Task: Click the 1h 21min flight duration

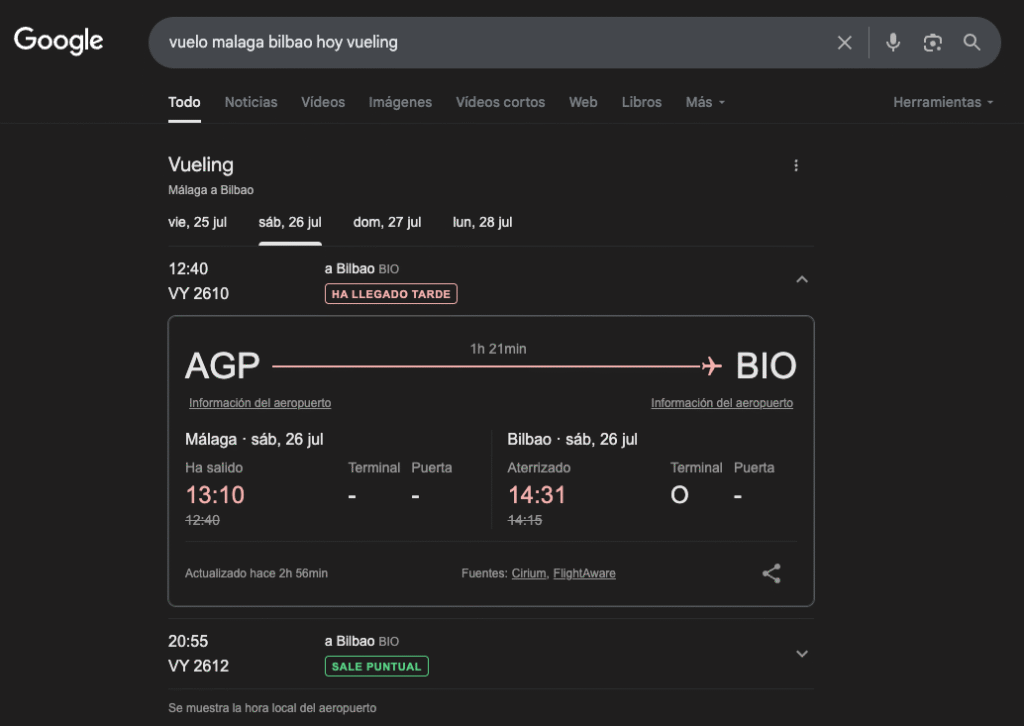Action: tap(498, 349)
